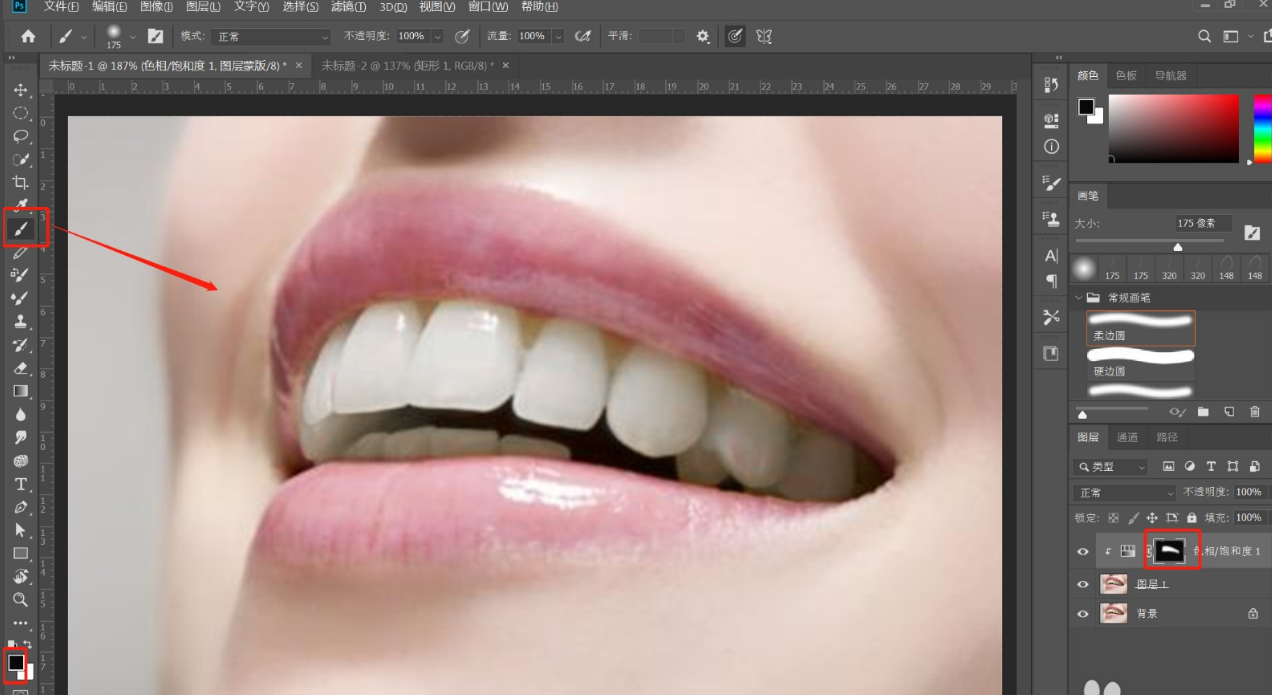This screenshot has height=695, width=1272.
Task: Select the Move tool
Action: pyautogui.click(x=20, y=90)
